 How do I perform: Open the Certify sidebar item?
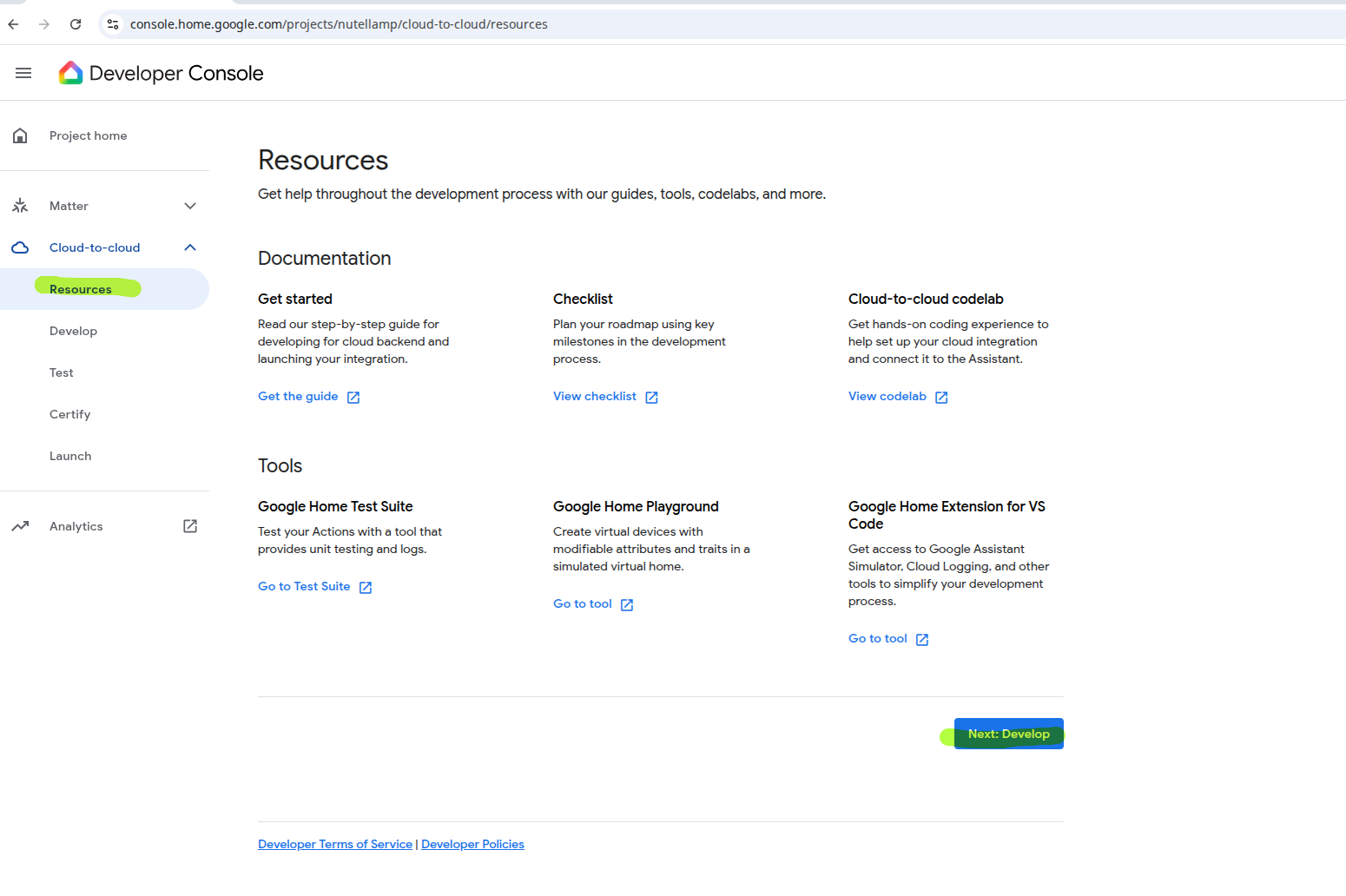click(x=70, y=415)
